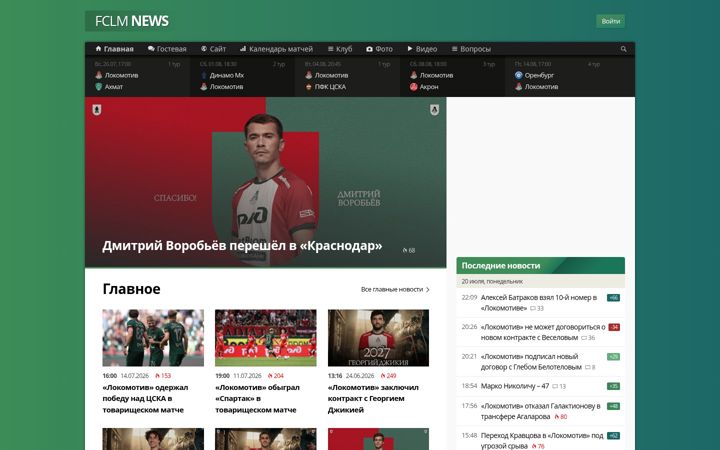Click the flame count 153 under the ЦСКА friendly card
Viewport: 720px width, 450px height.
click(x=163, y=376)
